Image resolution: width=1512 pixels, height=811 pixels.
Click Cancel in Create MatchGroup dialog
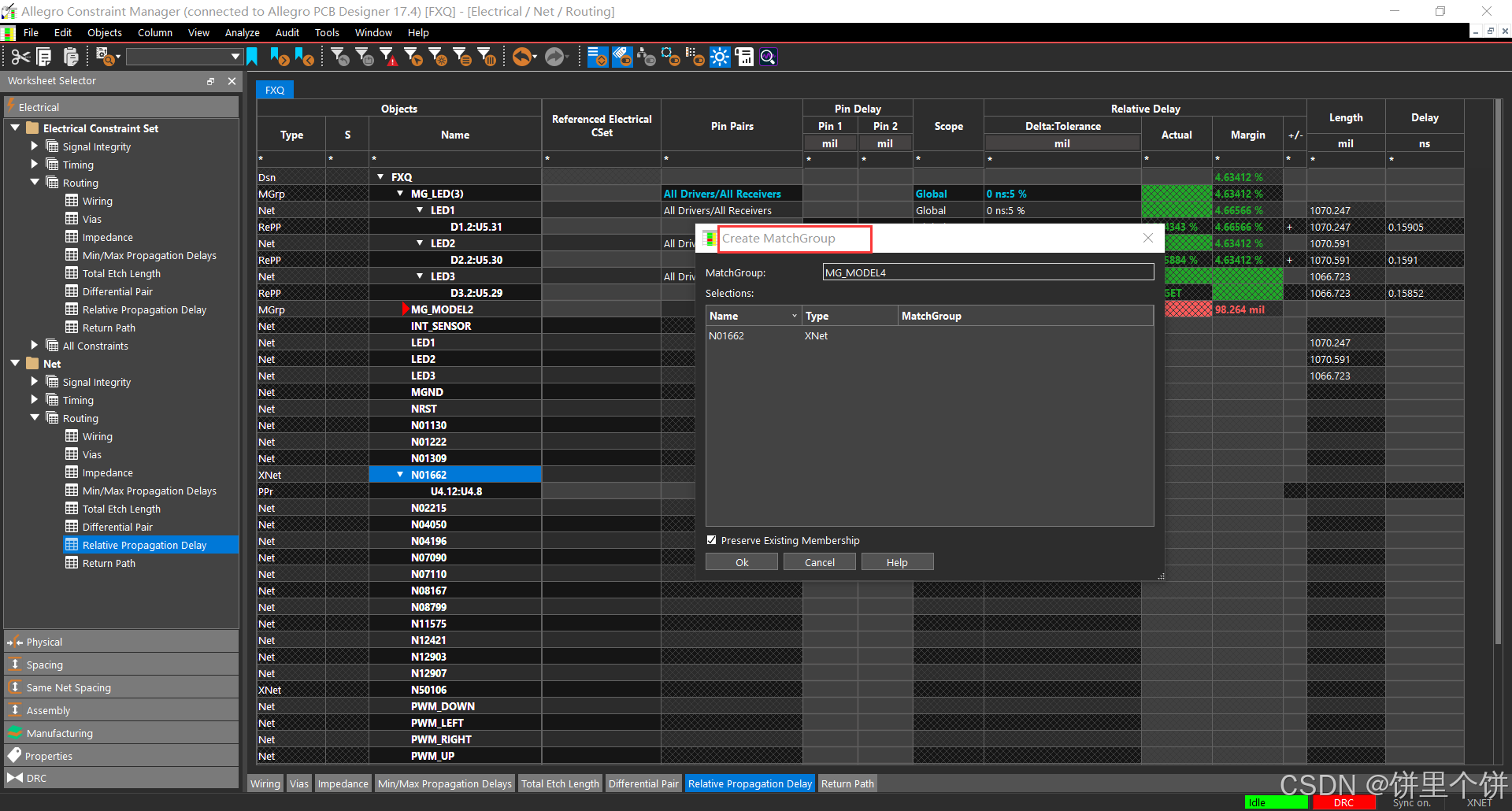[x=820, y=562]
